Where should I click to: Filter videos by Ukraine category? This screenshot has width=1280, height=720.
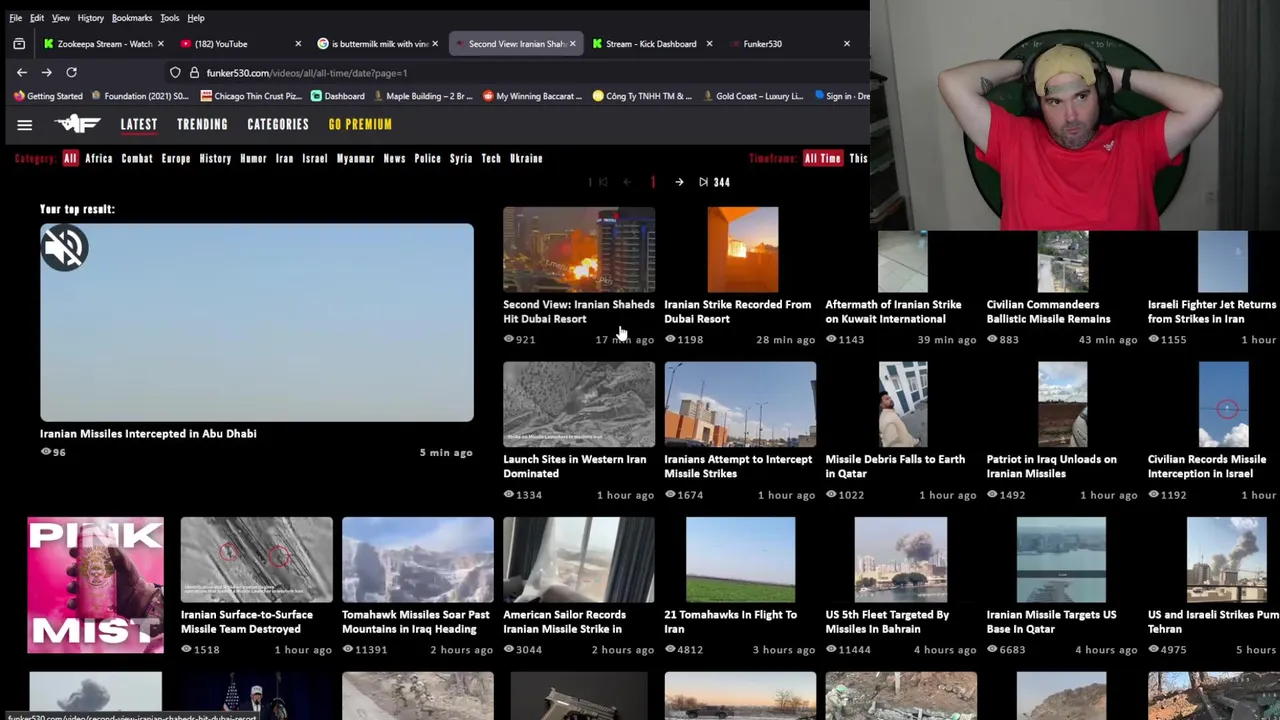tap(526, 158)
